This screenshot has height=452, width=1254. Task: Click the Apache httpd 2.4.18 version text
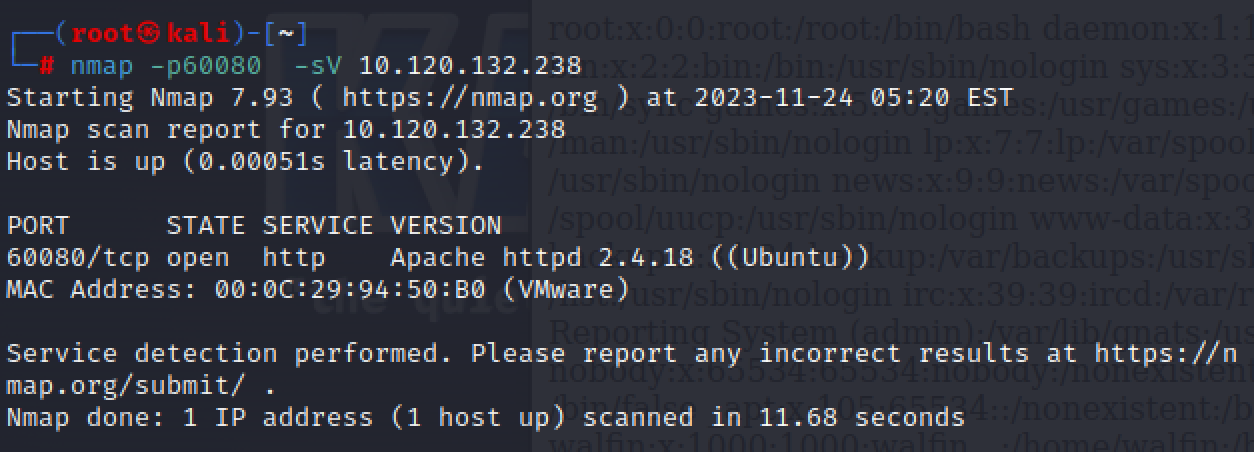pos(542,257)
